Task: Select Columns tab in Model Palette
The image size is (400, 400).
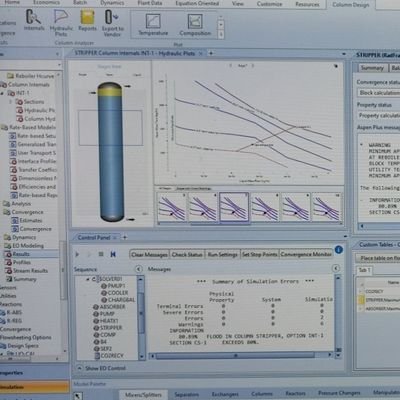Action: (x=262, y=394)
